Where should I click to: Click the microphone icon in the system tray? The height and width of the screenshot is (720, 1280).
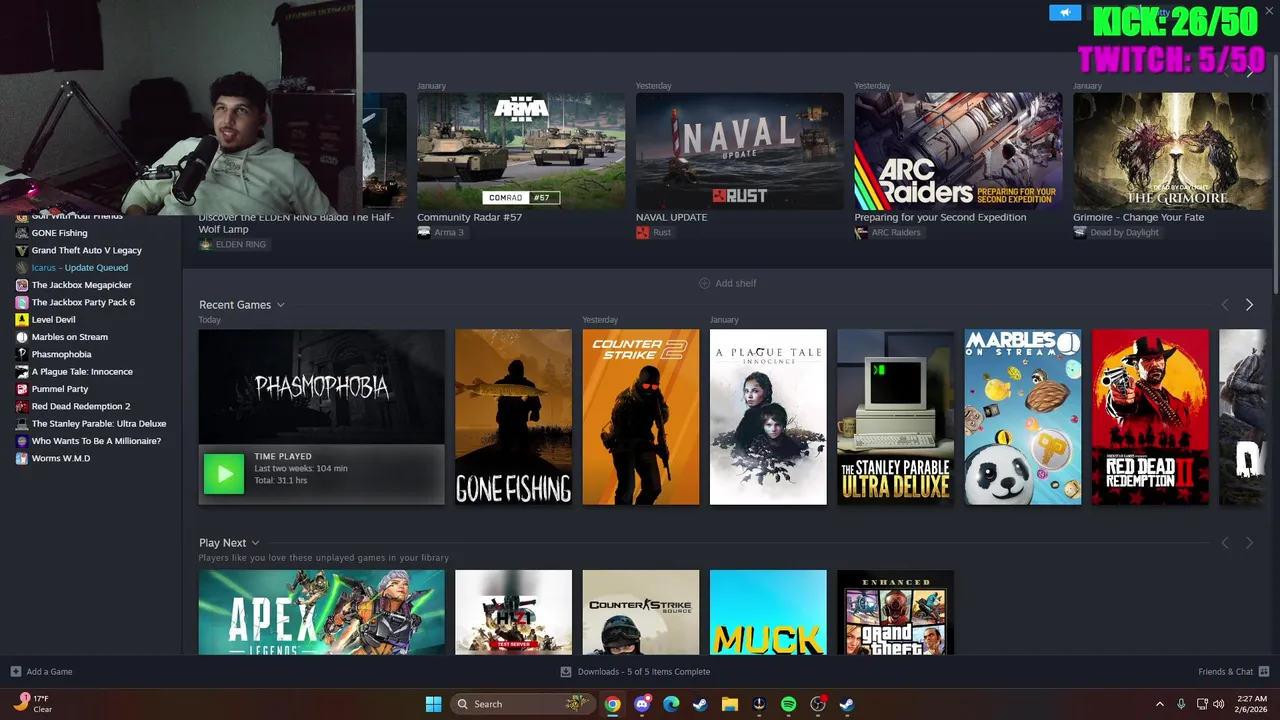pos(1181,704)
